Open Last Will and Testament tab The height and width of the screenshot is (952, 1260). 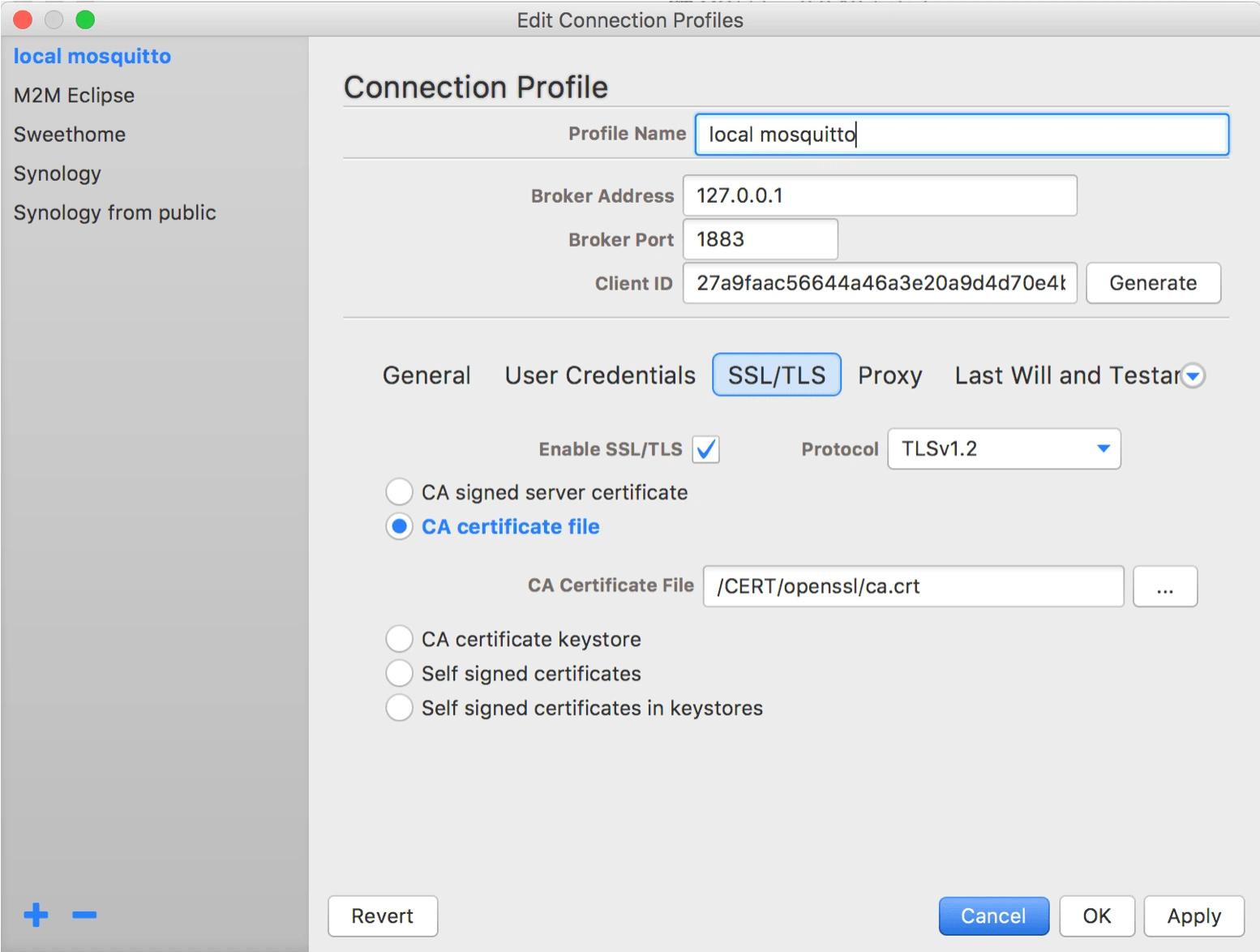[x=1065, y=375]
